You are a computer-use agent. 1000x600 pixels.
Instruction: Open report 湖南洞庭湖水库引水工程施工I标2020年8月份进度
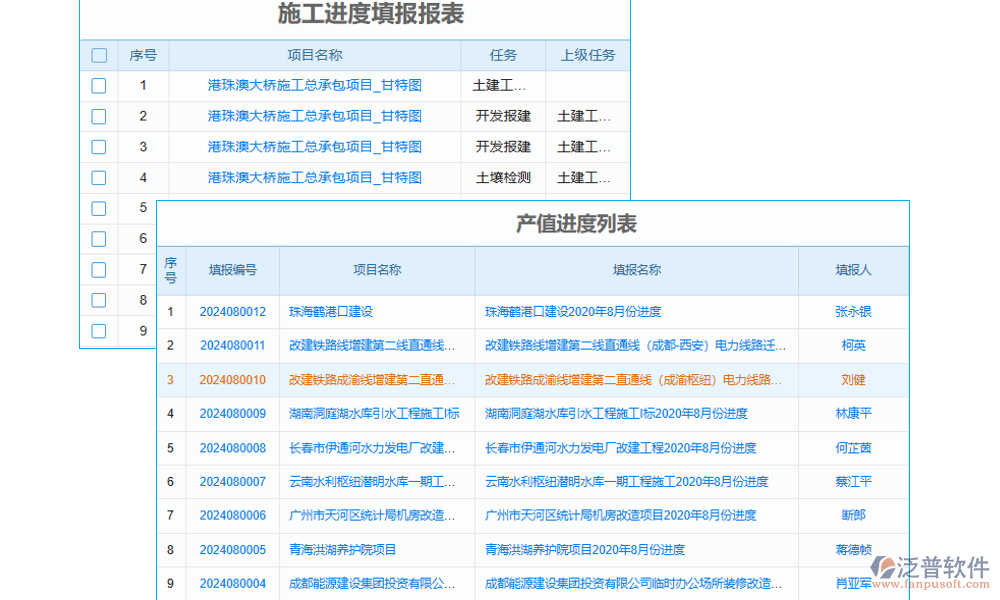tap(616, 414)
